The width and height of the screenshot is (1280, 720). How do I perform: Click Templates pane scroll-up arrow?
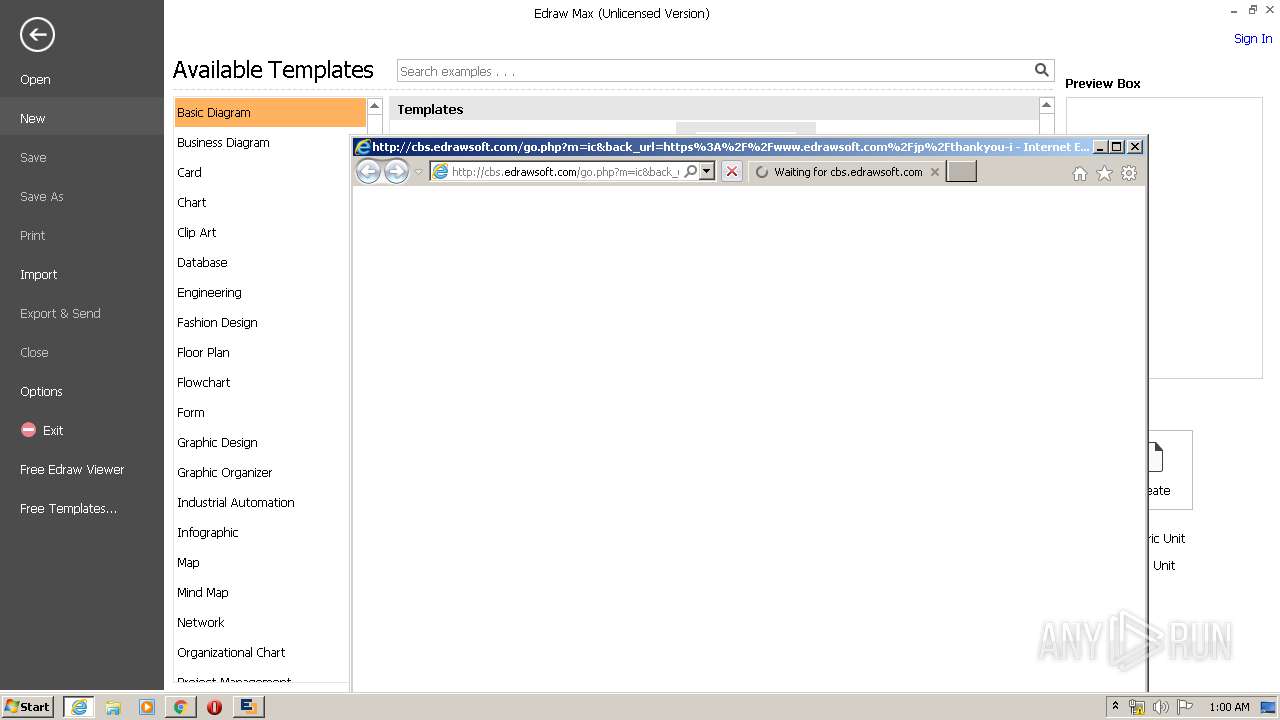coord(1046,105)
